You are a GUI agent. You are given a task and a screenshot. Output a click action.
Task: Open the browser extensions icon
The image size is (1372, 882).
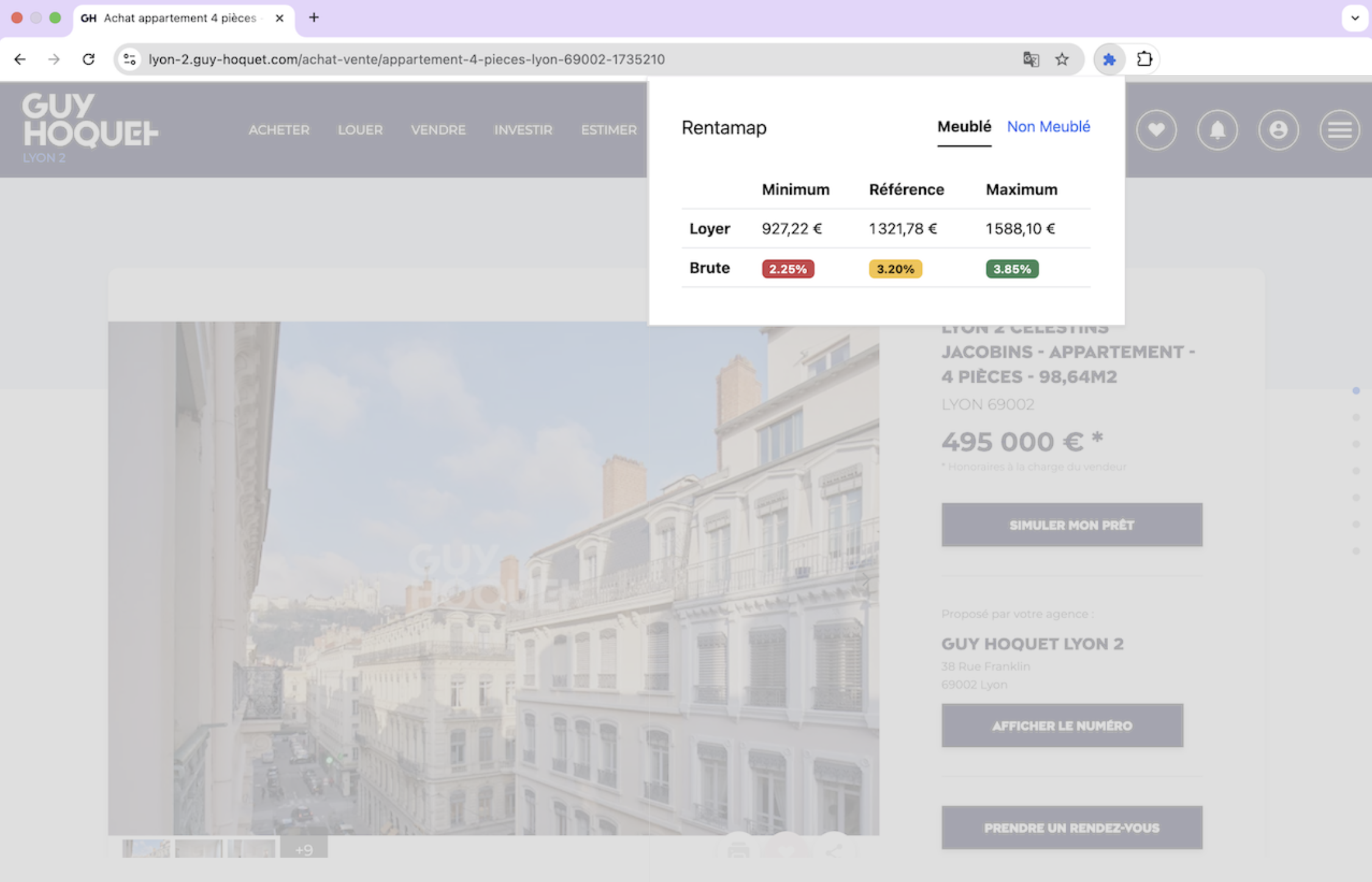[1144, 59]
